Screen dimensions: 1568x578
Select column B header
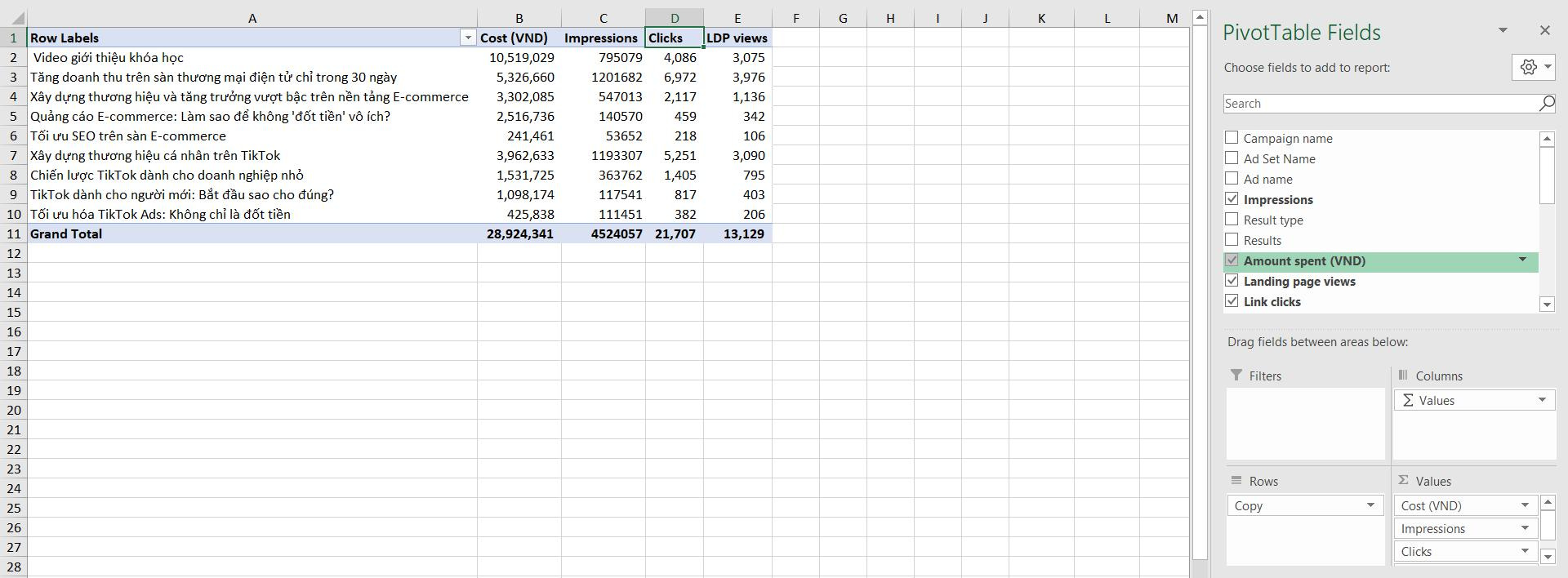pyautogui.click(x=519, y=18)
